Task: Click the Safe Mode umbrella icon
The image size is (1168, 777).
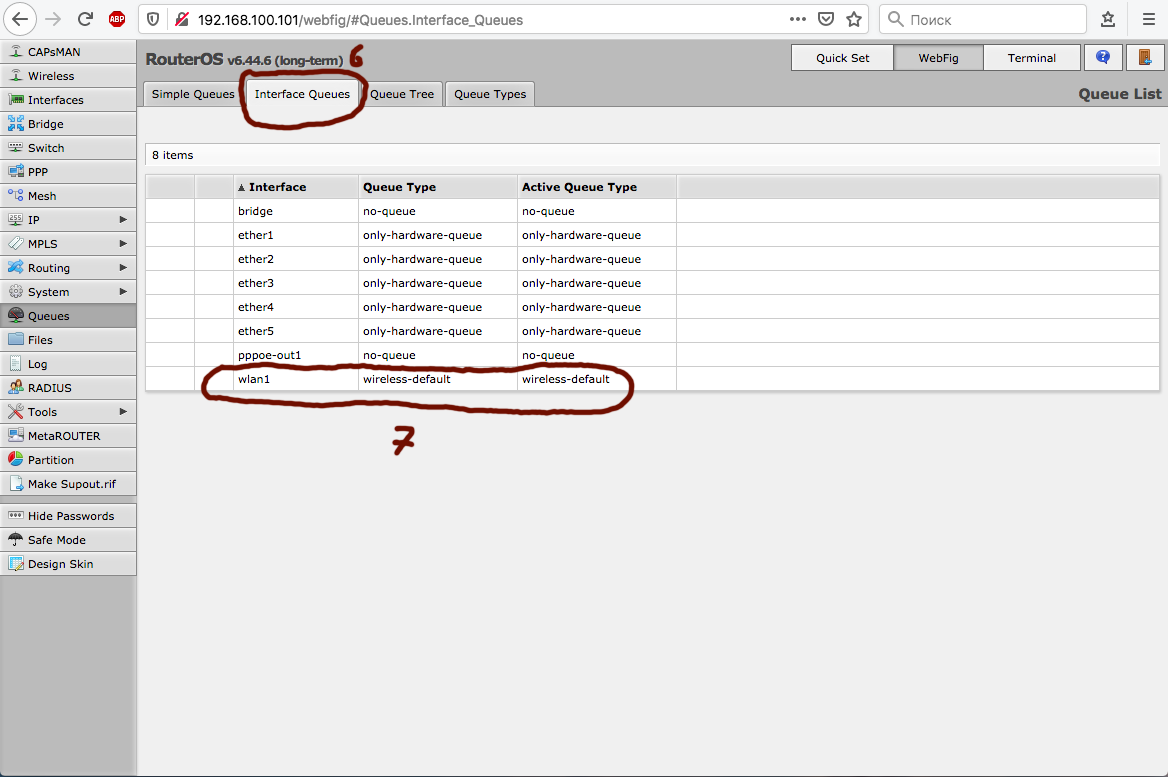Action: pos(16,539)
